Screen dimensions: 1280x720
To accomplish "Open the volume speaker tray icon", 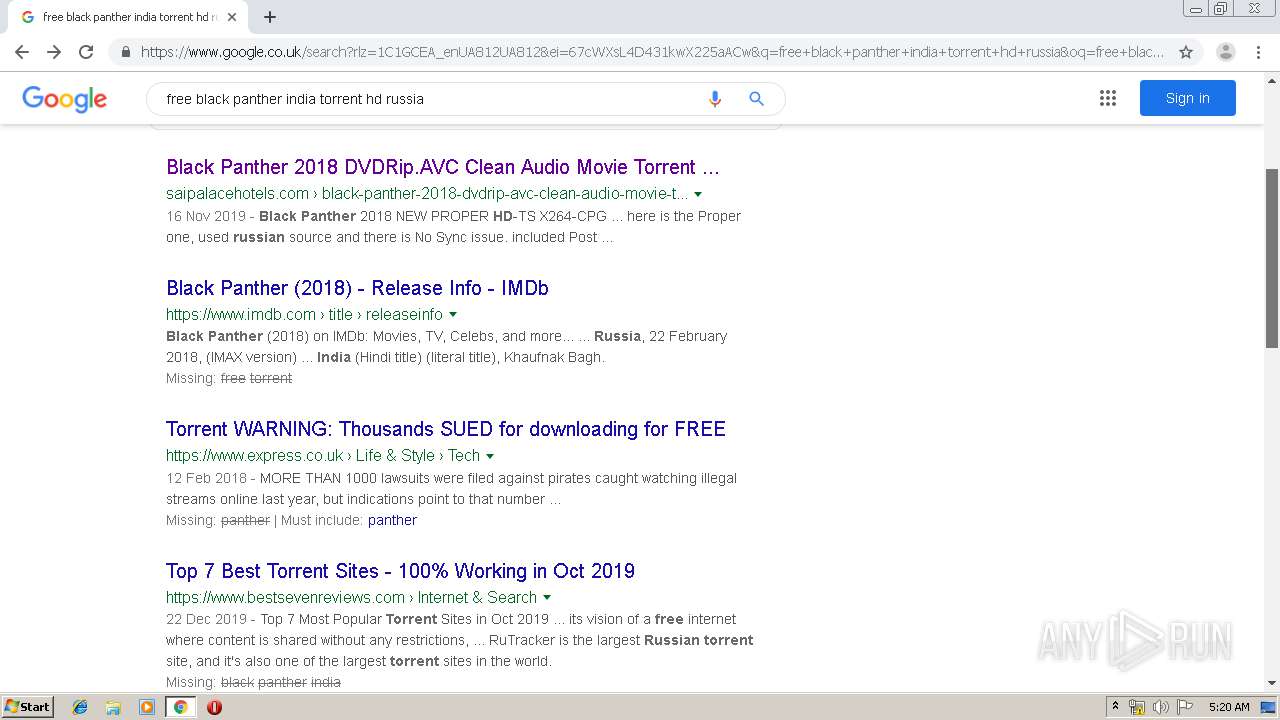I will 1160,707.
